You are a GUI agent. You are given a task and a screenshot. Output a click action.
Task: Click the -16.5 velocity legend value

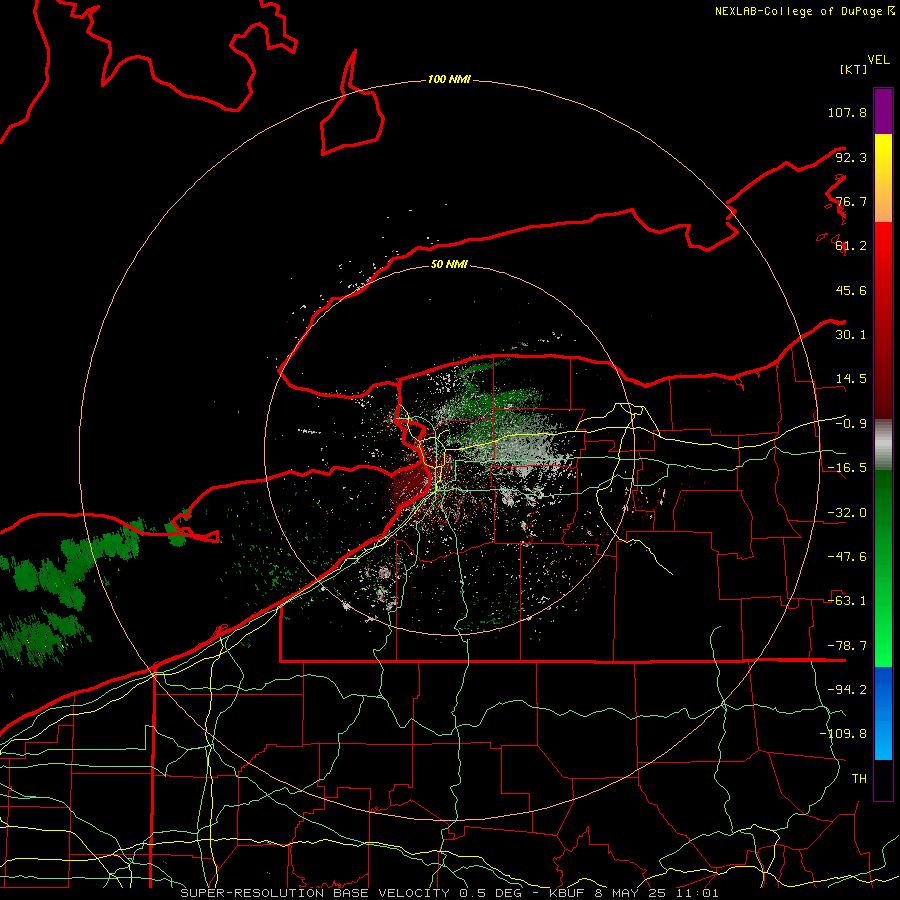tap(847, 468)
